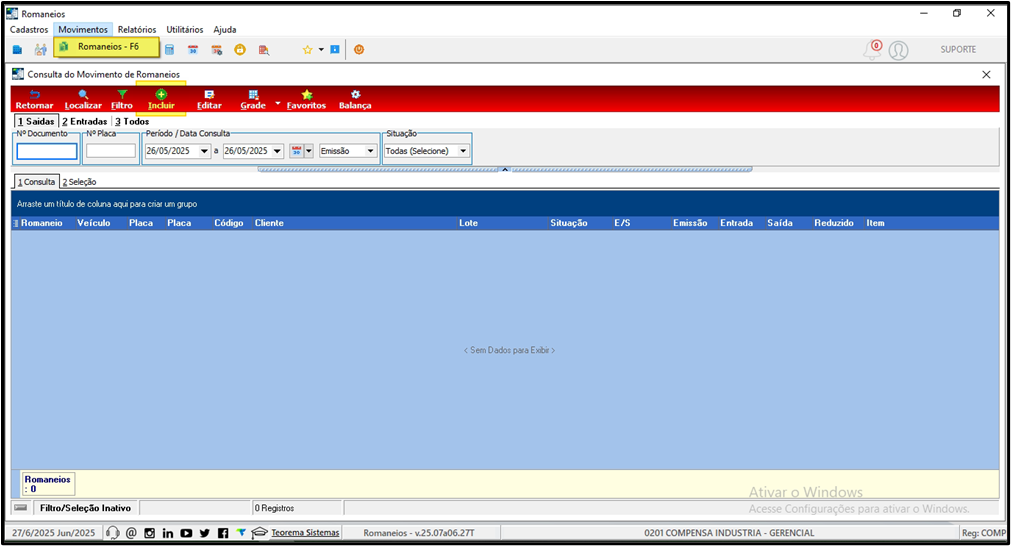Click the user profile avatar icon
This screenshot has height=546, width=1011.
point(898,50)
